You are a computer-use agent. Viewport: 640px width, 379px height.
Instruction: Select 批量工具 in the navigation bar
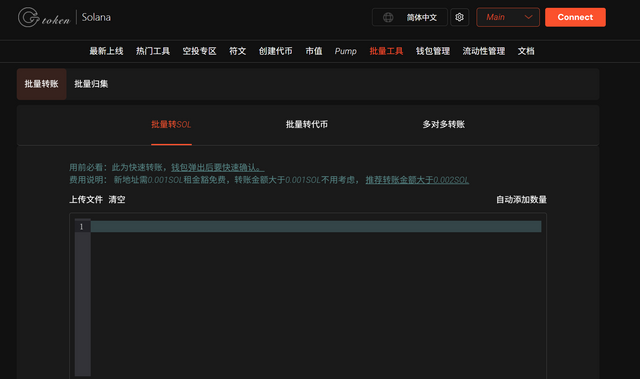386,51
